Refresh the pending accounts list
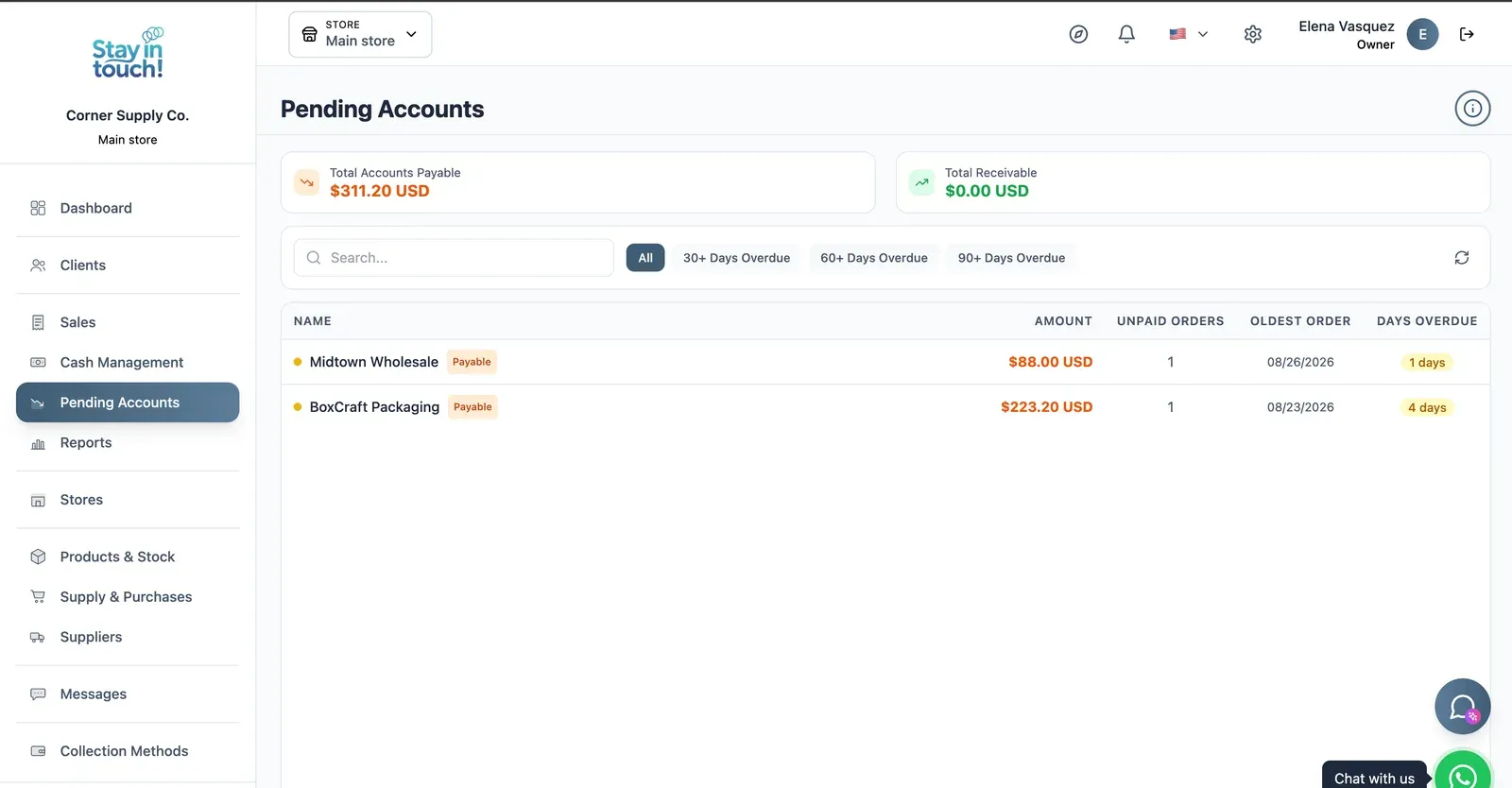This screenshot has height=788, width=1512. pyautogui.click(x=1462, y=258)
